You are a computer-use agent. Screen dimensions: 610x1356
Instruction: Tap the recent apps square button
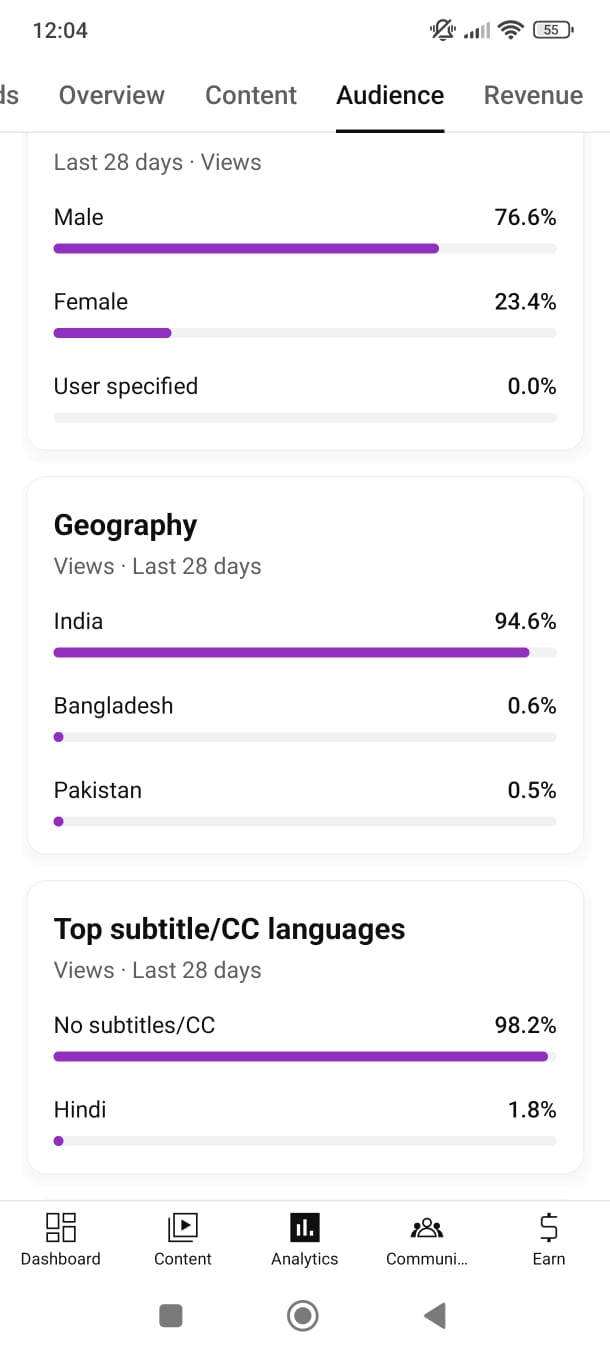click(171, 1316)
